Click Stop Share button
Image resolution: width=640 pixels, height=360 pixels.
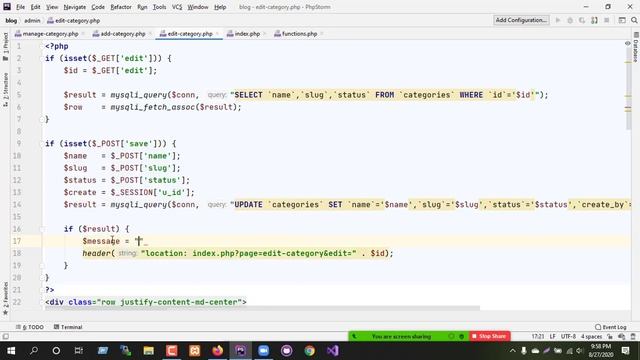tap(489, 336)
